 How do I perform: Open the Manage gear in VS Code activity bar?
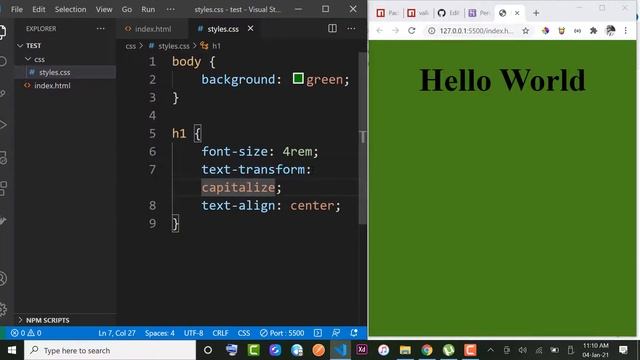click(x=2, y=309)
